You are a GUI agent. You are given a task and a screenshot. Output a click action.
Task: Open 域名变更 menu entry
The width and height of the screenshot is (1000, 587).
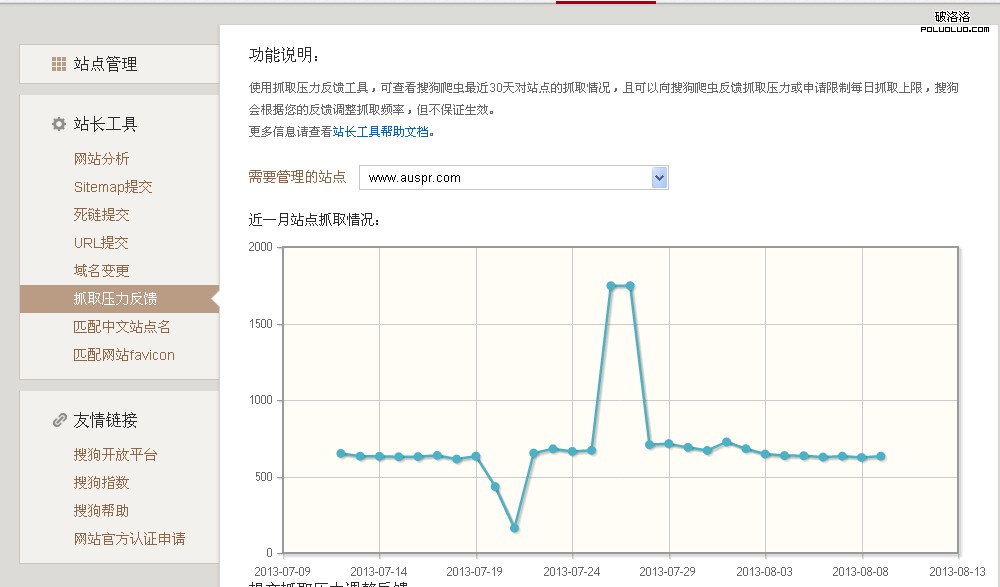coord(101,271)
